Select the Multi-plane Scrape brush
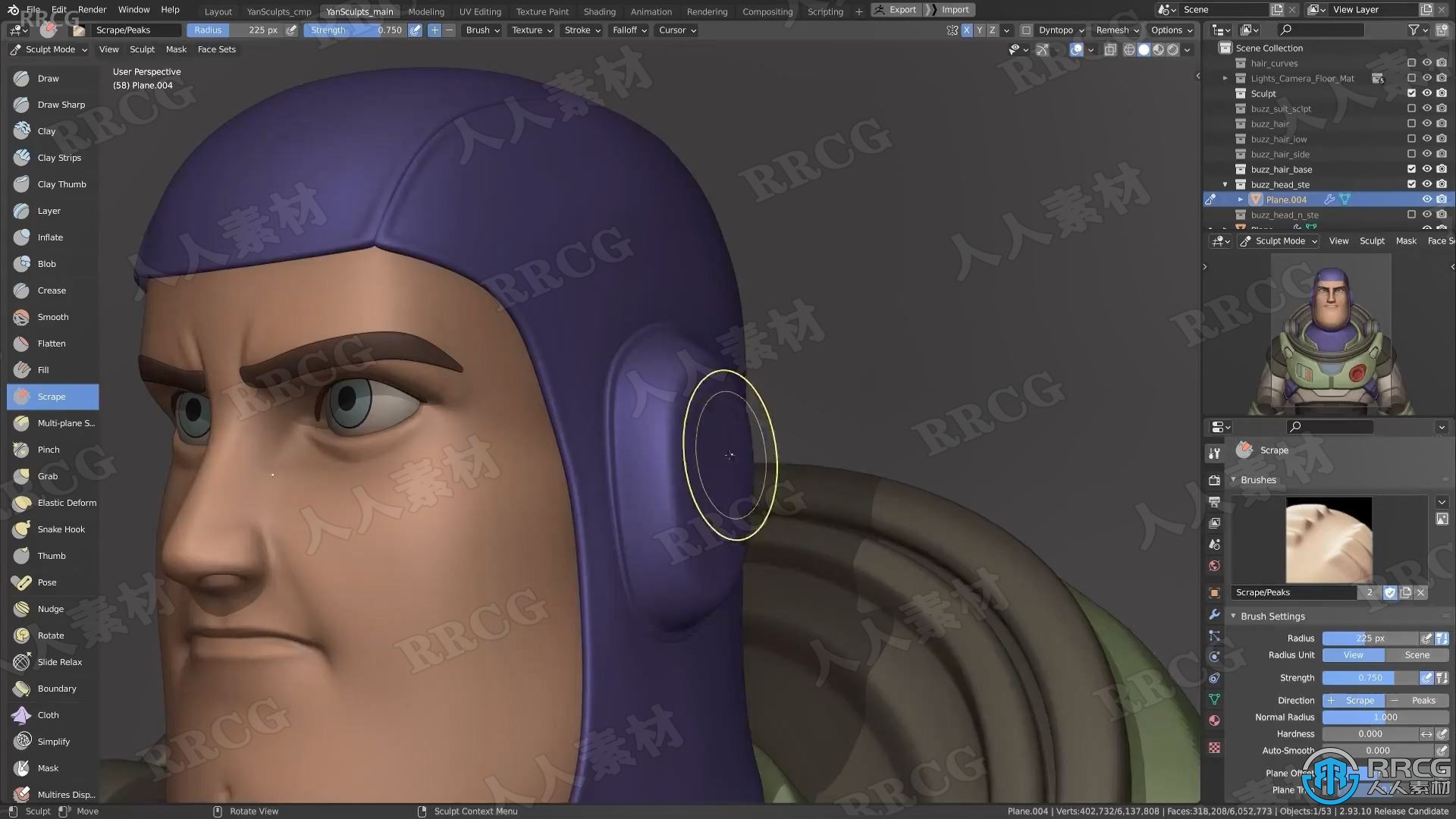The width and height of the screenshot is (1456, 819). tap(52, 423)
